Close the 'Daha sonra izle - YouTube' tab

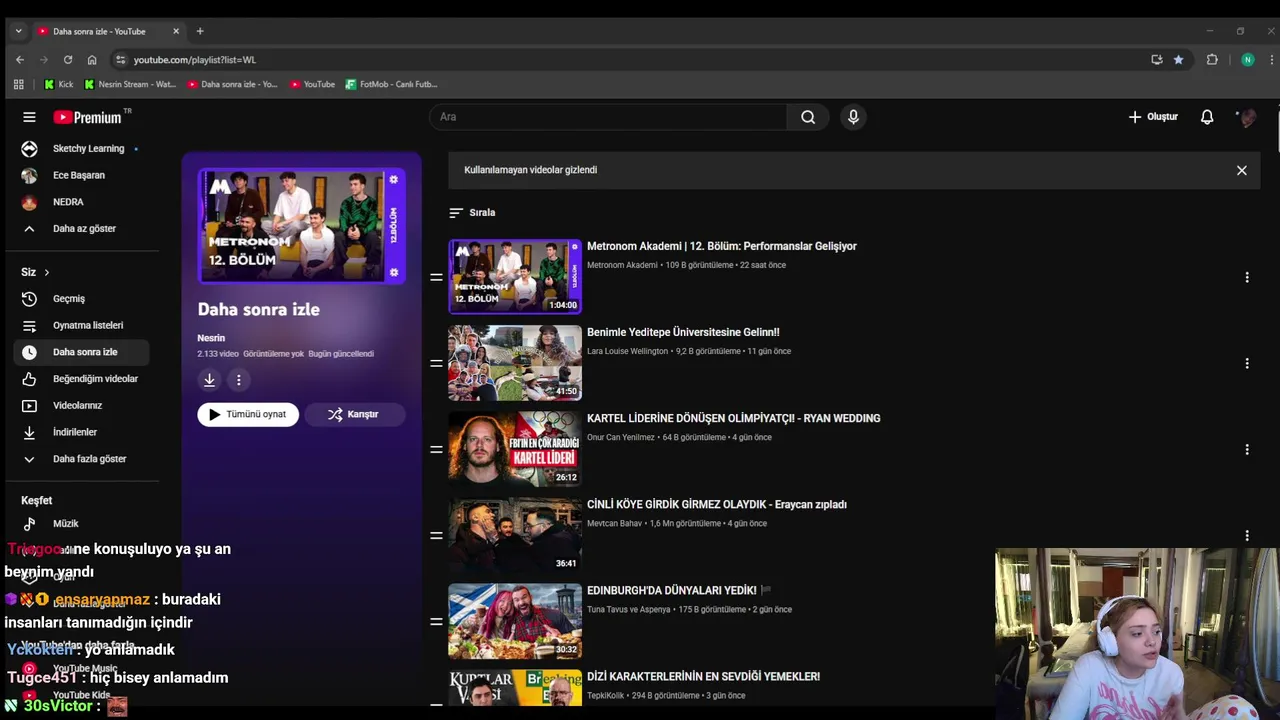pyautogui.click(x=176, y=31)
